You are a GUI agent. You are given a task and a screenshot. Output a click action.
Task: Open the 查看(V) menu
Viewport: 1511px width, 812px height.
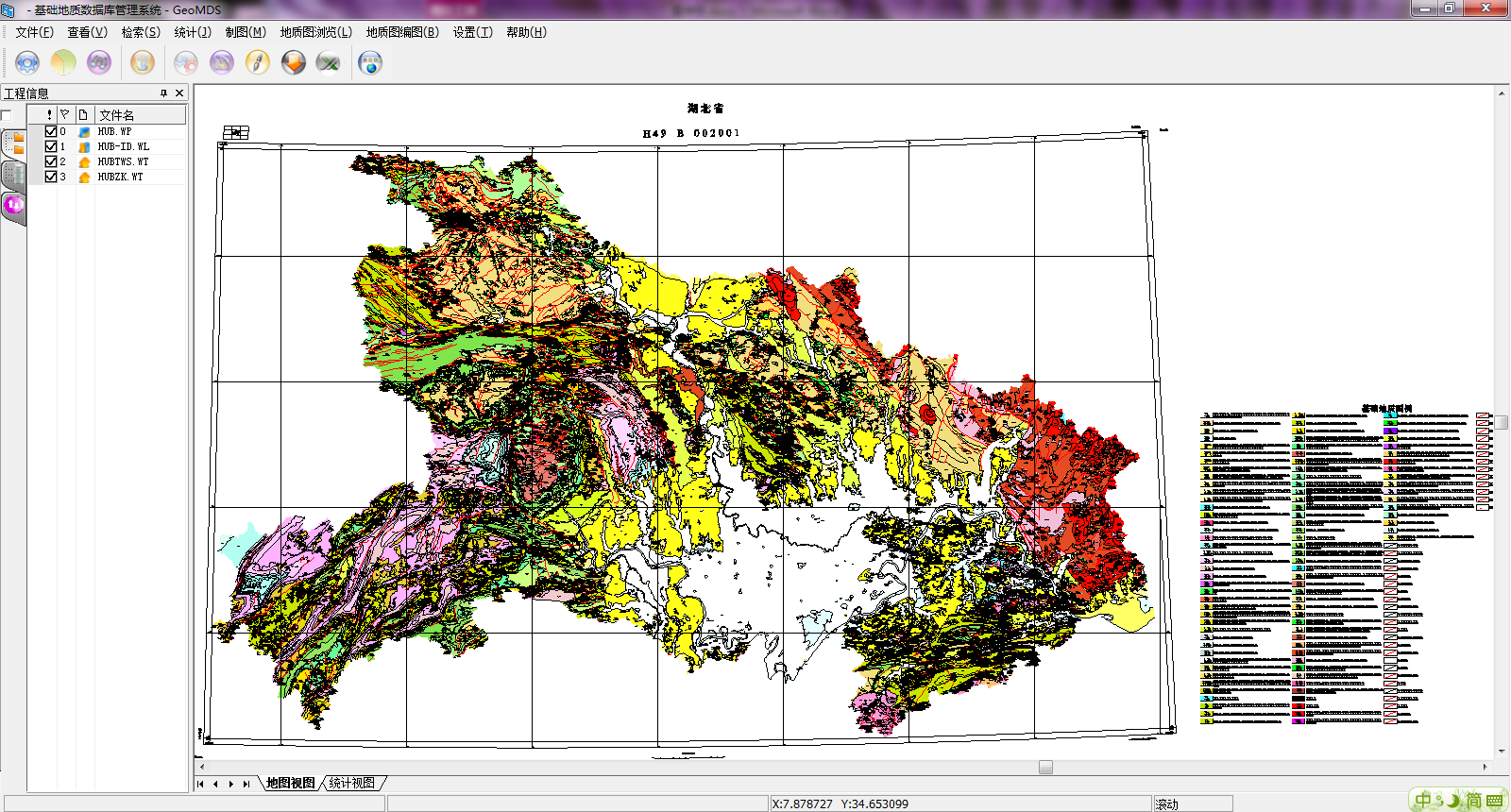click(x=87, y=32)
